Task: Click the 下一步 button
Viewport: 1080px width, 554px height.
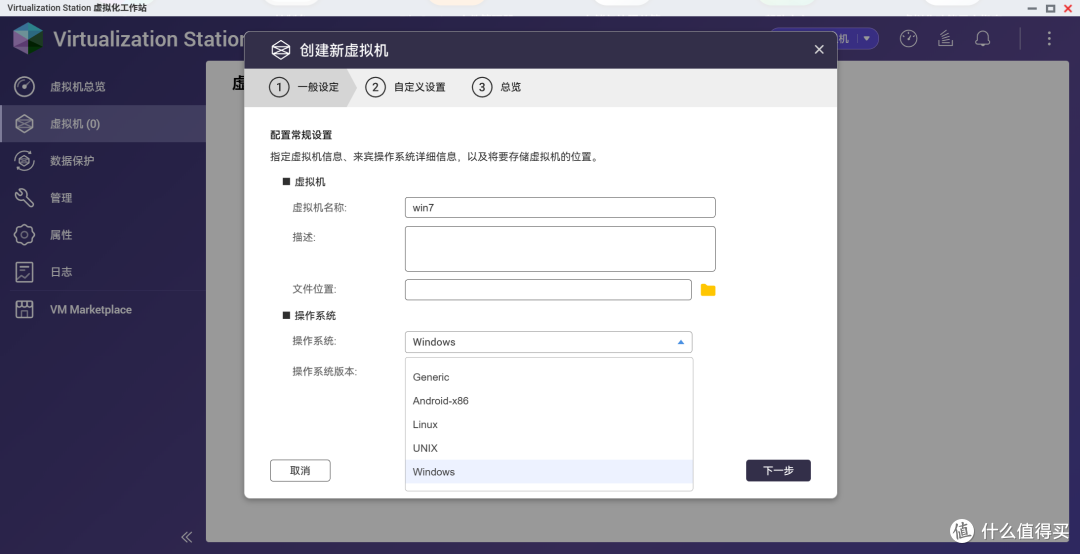Action: pos(778,471)
